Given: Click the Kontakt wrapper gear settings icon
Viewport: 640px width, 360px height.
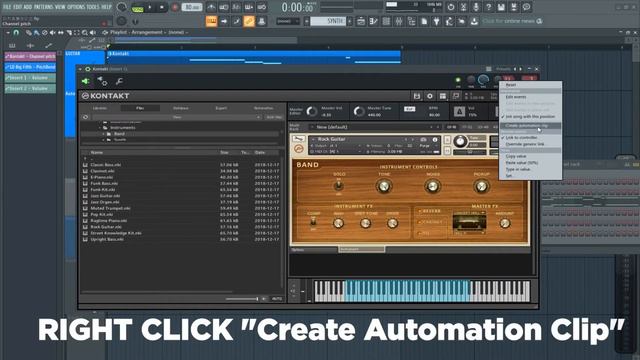Looking at the screenshot, I should [102, 82].
